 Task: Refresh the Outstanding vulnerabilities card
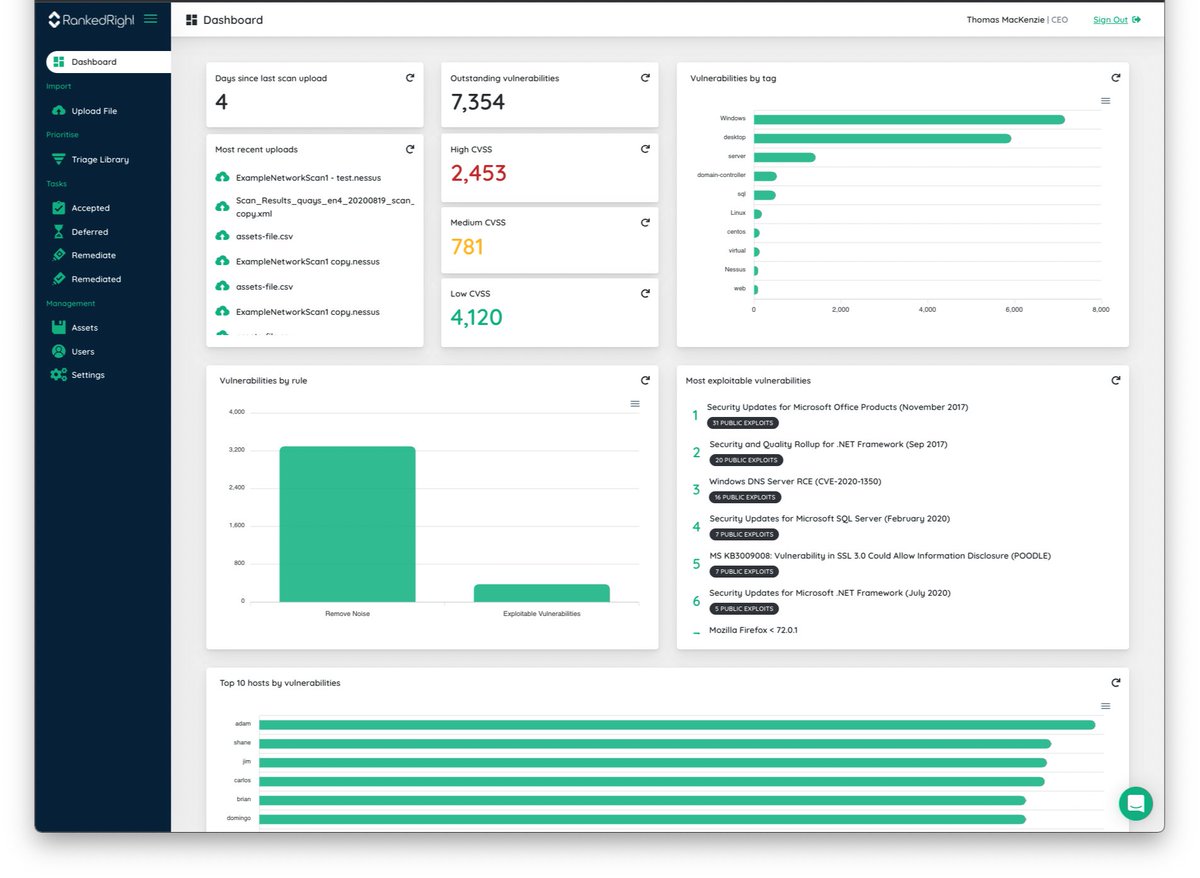645,78
